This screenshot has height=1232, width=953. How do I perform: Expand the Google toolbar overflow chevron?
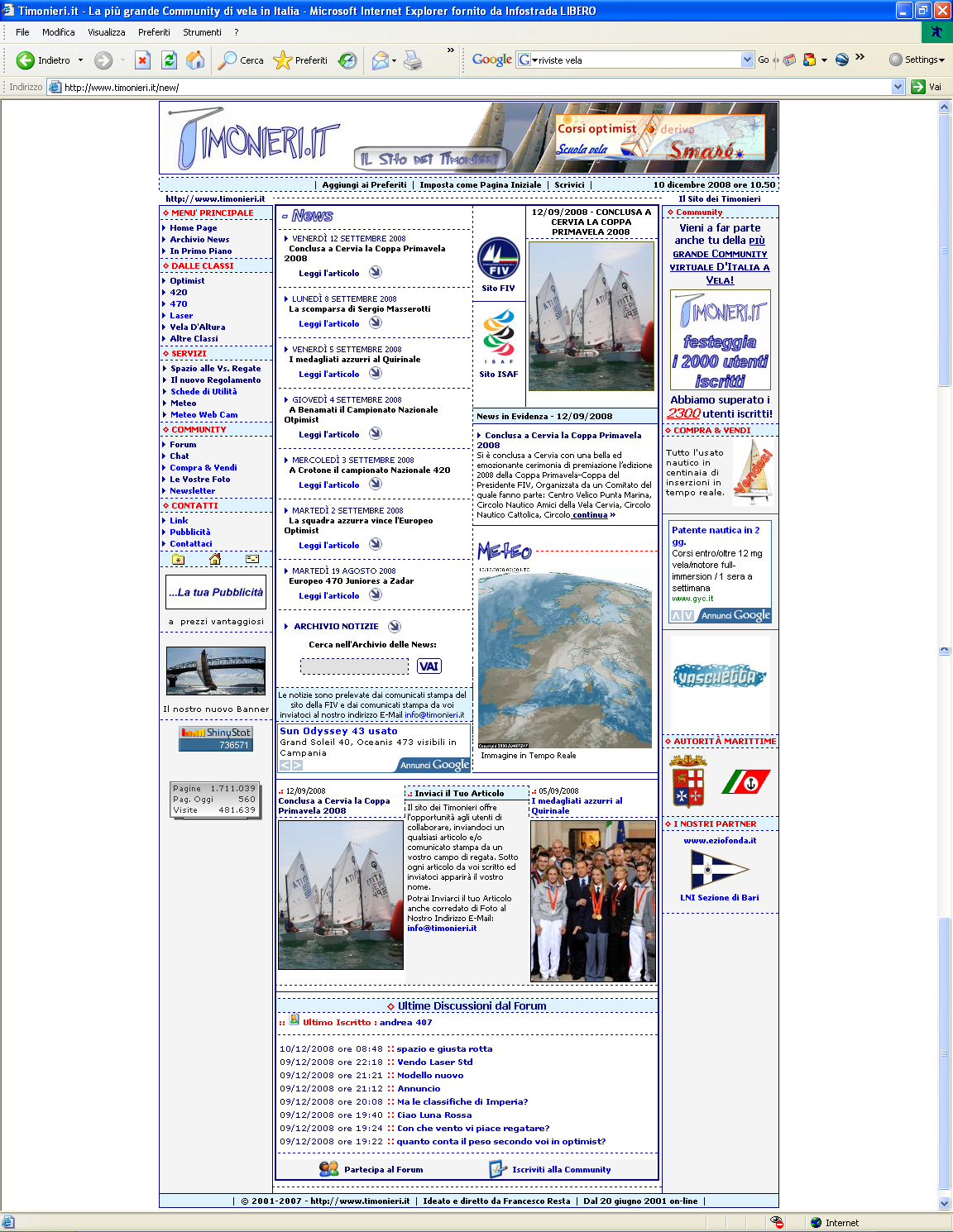point(860,57)
